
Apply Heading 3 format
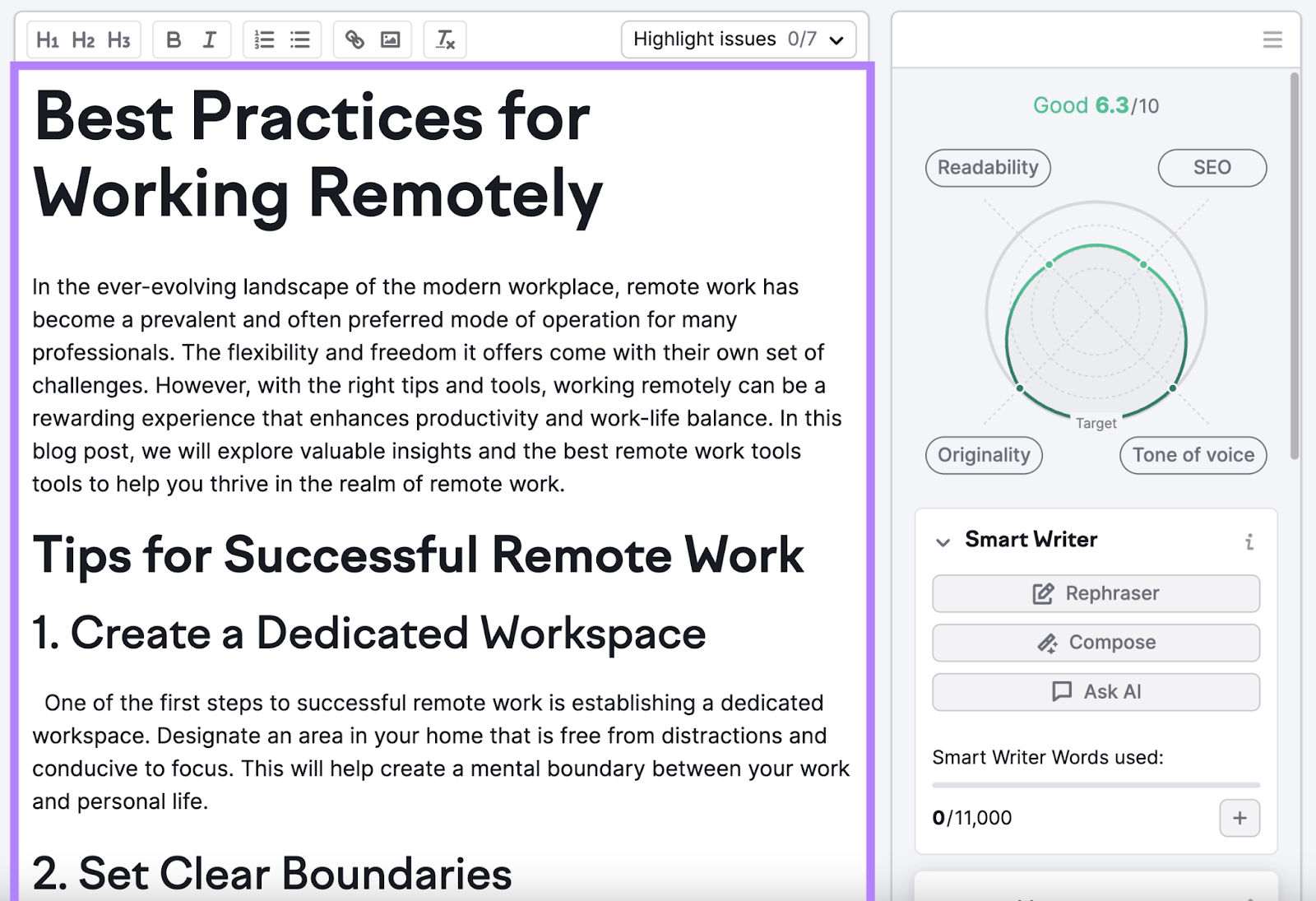click(x=119, y=39)
